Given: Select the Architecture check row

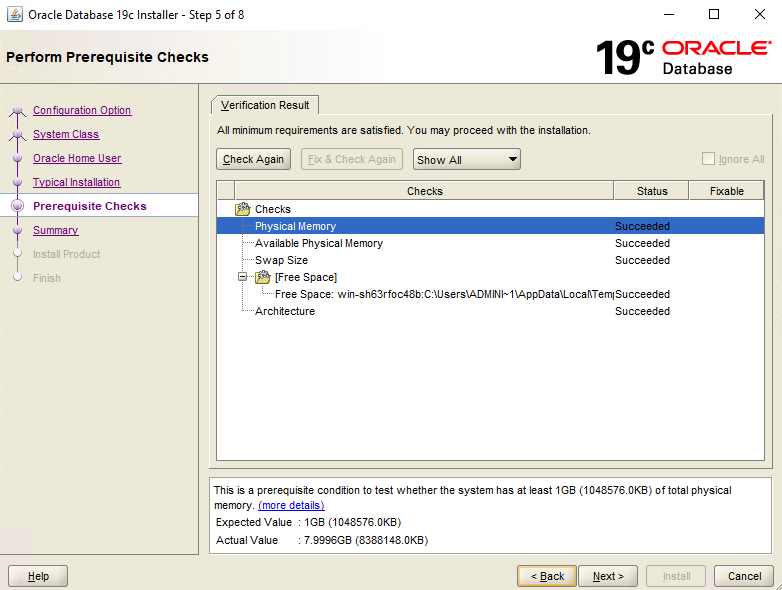Looking at the screenshot, I should (490, 311).
